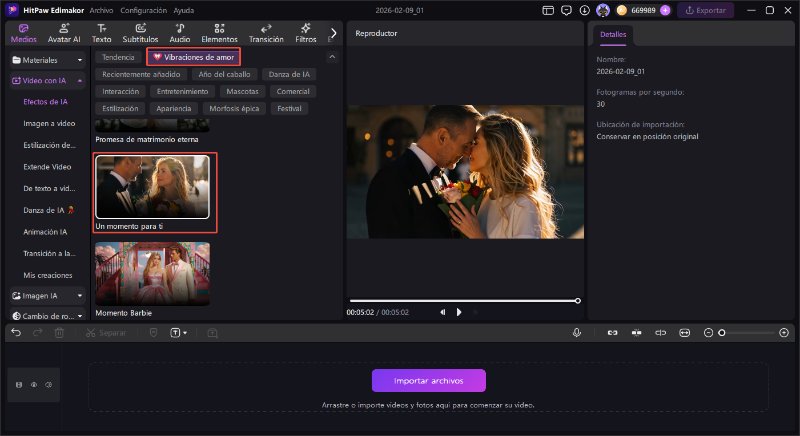Select Efectos de IA in sidebar
Screen dimensions: 800x436
coord(45,102)
